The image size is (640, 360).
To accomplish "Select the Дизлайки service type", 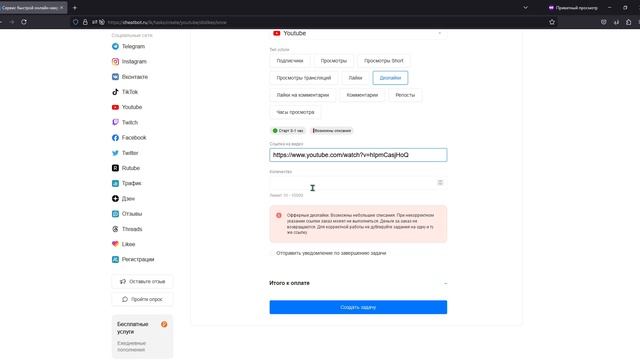I will pos(390,78).
